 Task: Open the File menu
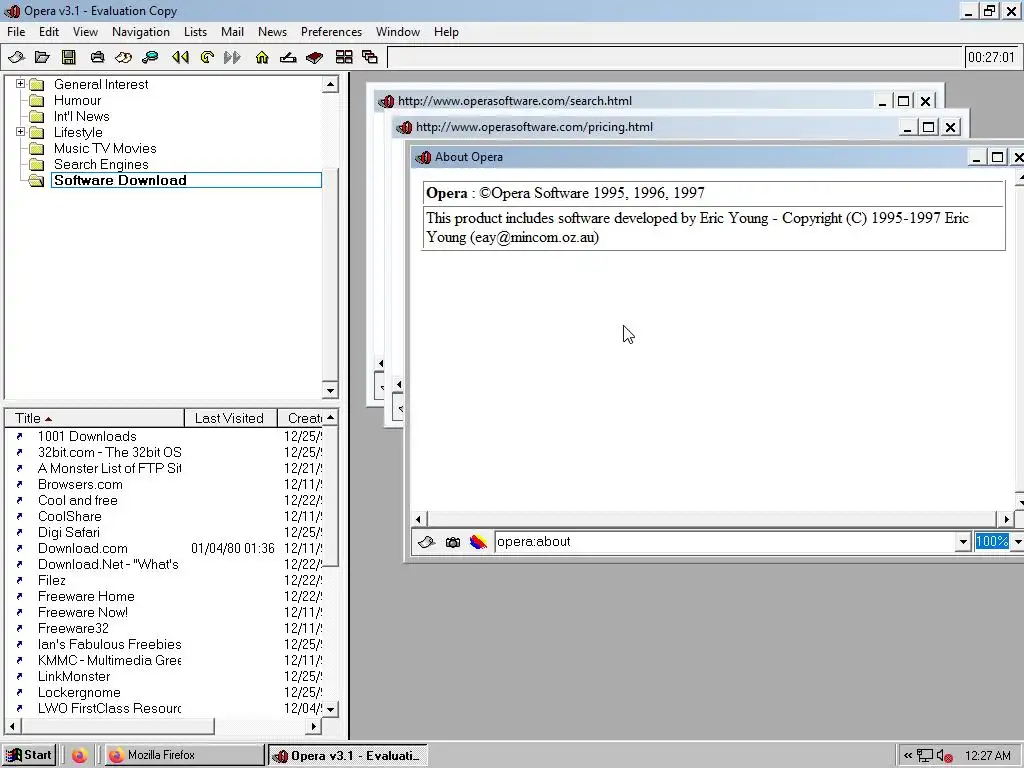16,32
